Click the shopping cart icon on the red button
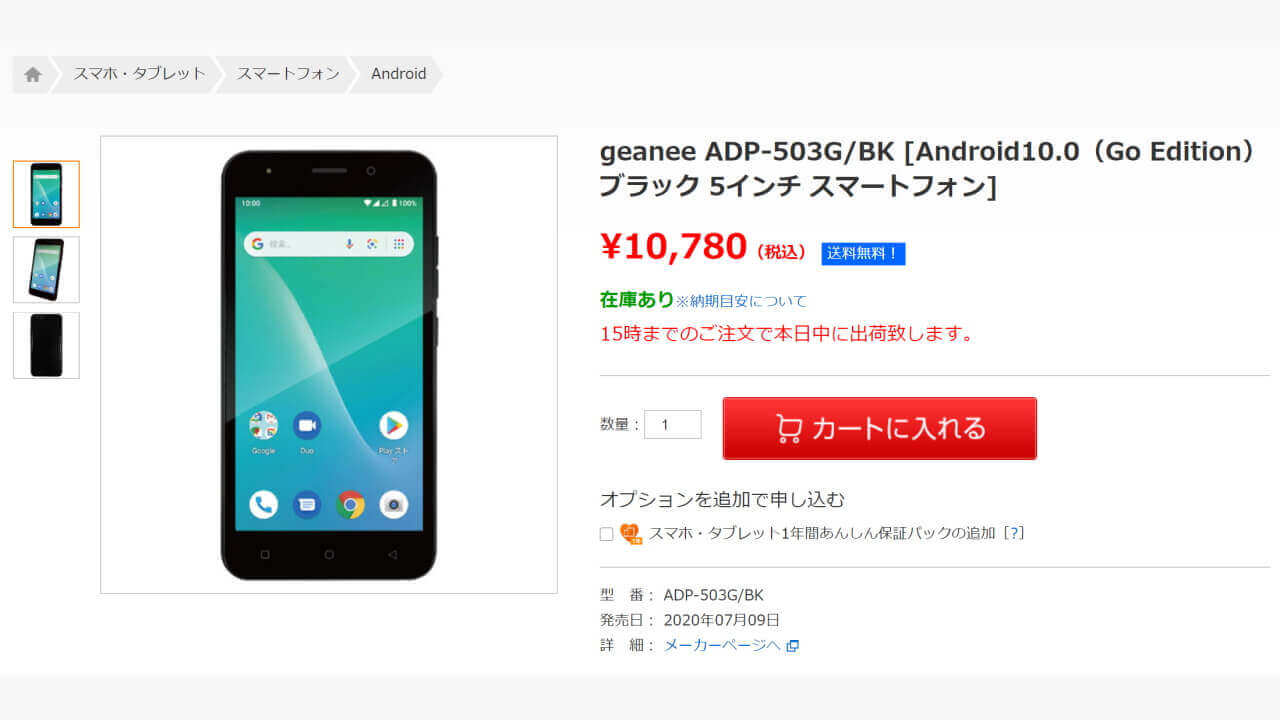1280x720 pixels. [x=789, y=429]
